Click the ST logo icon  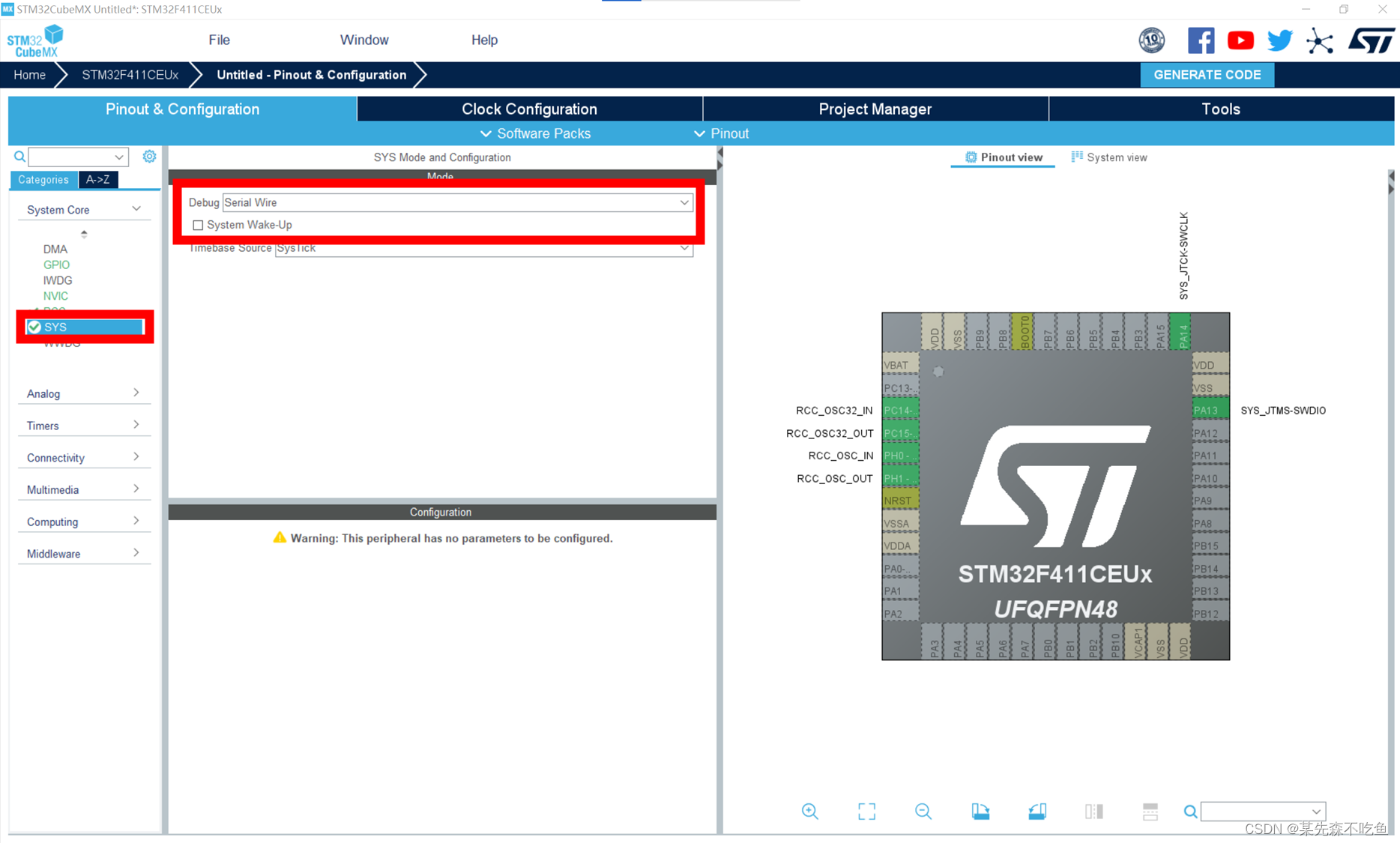(x=1372, y=40)
